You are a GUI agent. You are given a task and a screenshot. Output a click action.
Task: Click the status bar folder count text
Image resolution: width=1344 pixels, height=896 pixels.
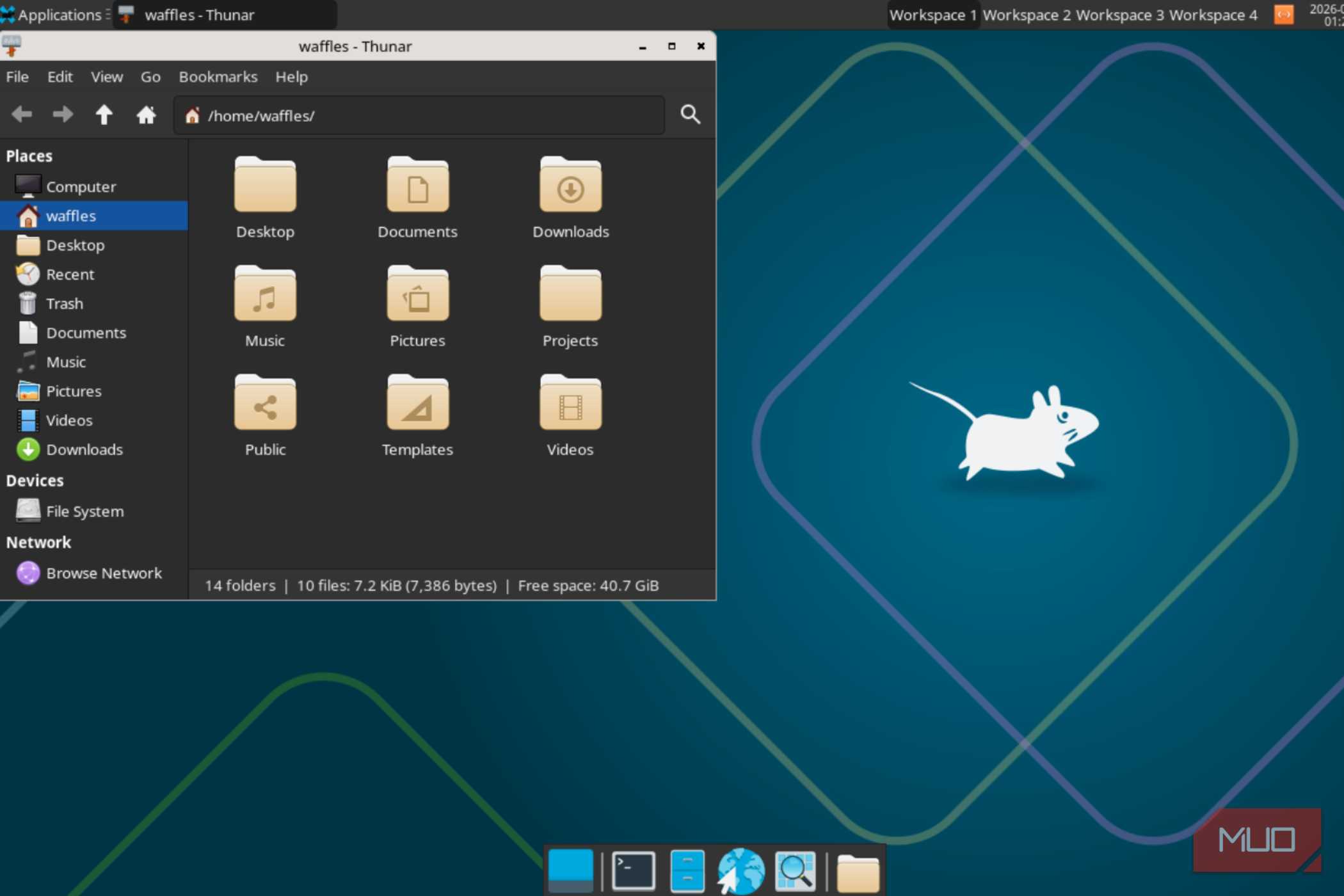pos(240,586)
